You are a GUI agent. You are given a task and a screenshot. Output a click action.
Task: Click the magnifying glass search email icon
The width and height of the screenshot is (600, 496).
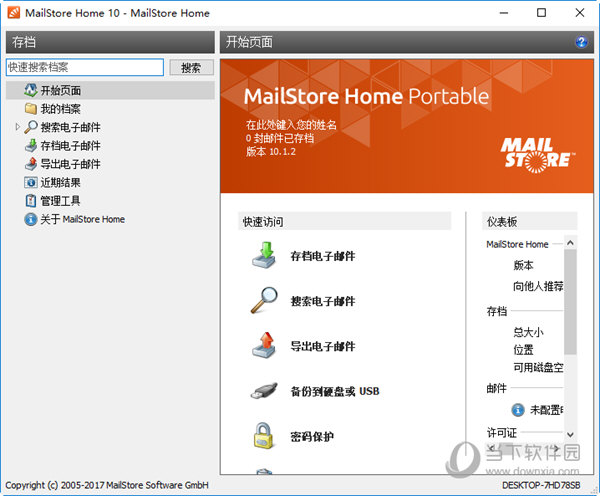click(x=263, y=301)
